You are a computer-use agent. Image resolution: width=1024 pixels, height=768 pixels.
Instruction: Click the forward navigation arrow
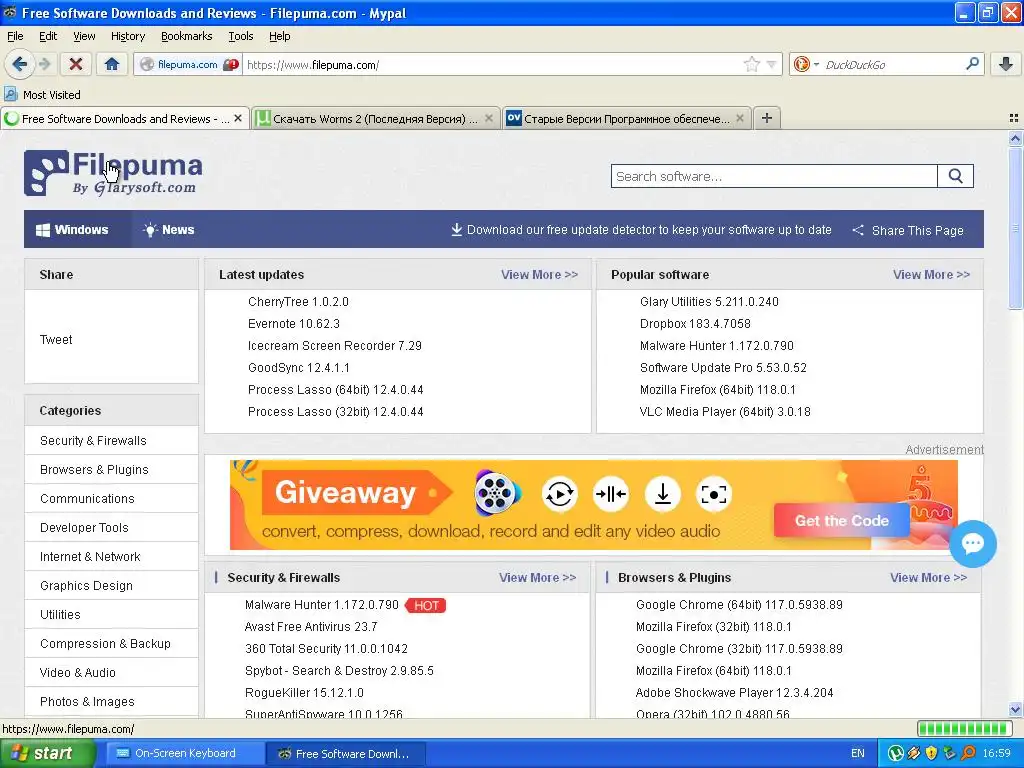44,64
